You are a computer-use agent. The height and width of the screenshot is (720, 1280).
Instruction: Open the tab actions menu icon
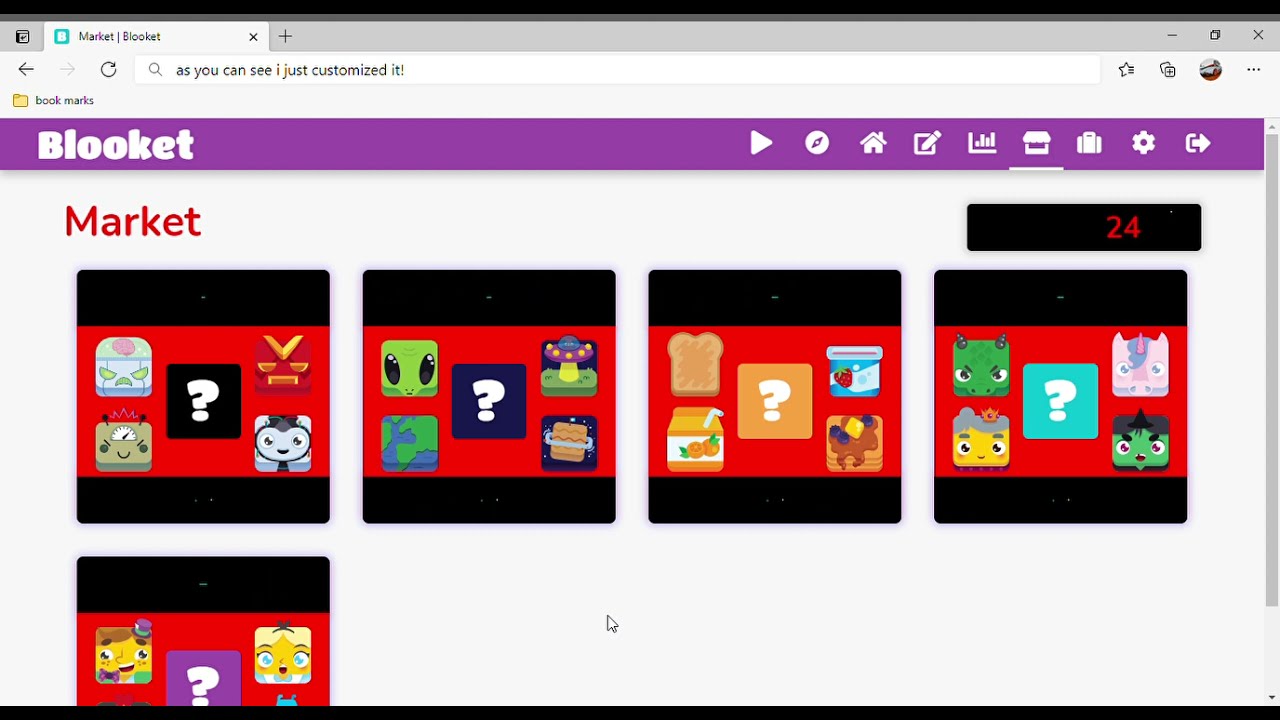22,37
